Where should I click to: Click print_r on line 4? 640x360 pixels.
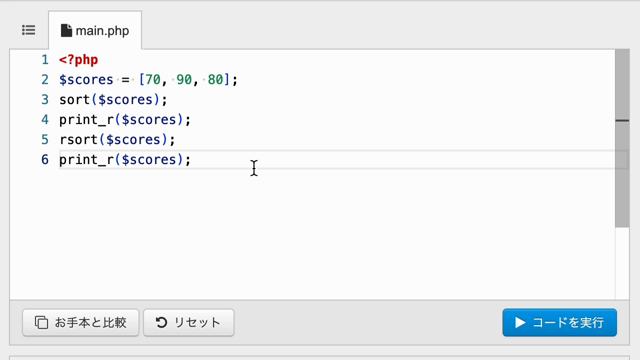pyautogui.click(x=87, y=120)
